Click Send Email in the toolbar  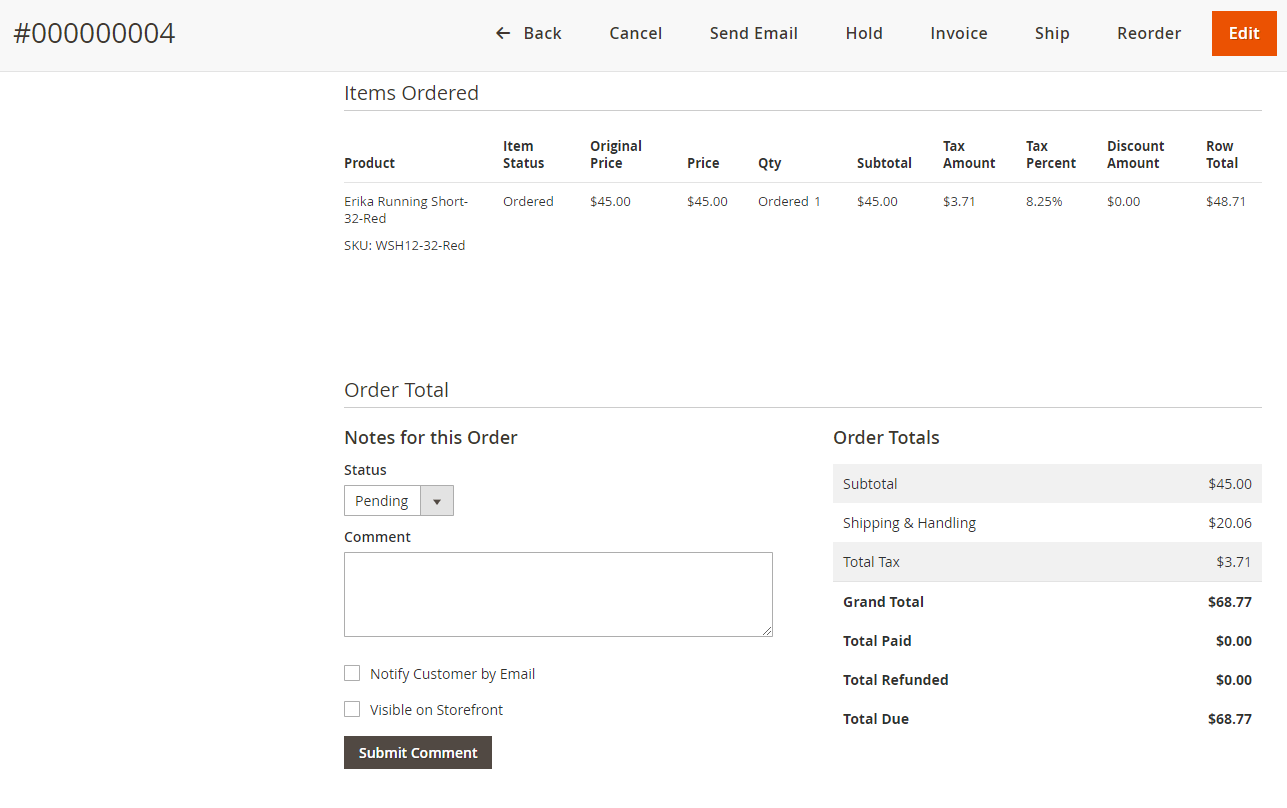coord(753,33)
